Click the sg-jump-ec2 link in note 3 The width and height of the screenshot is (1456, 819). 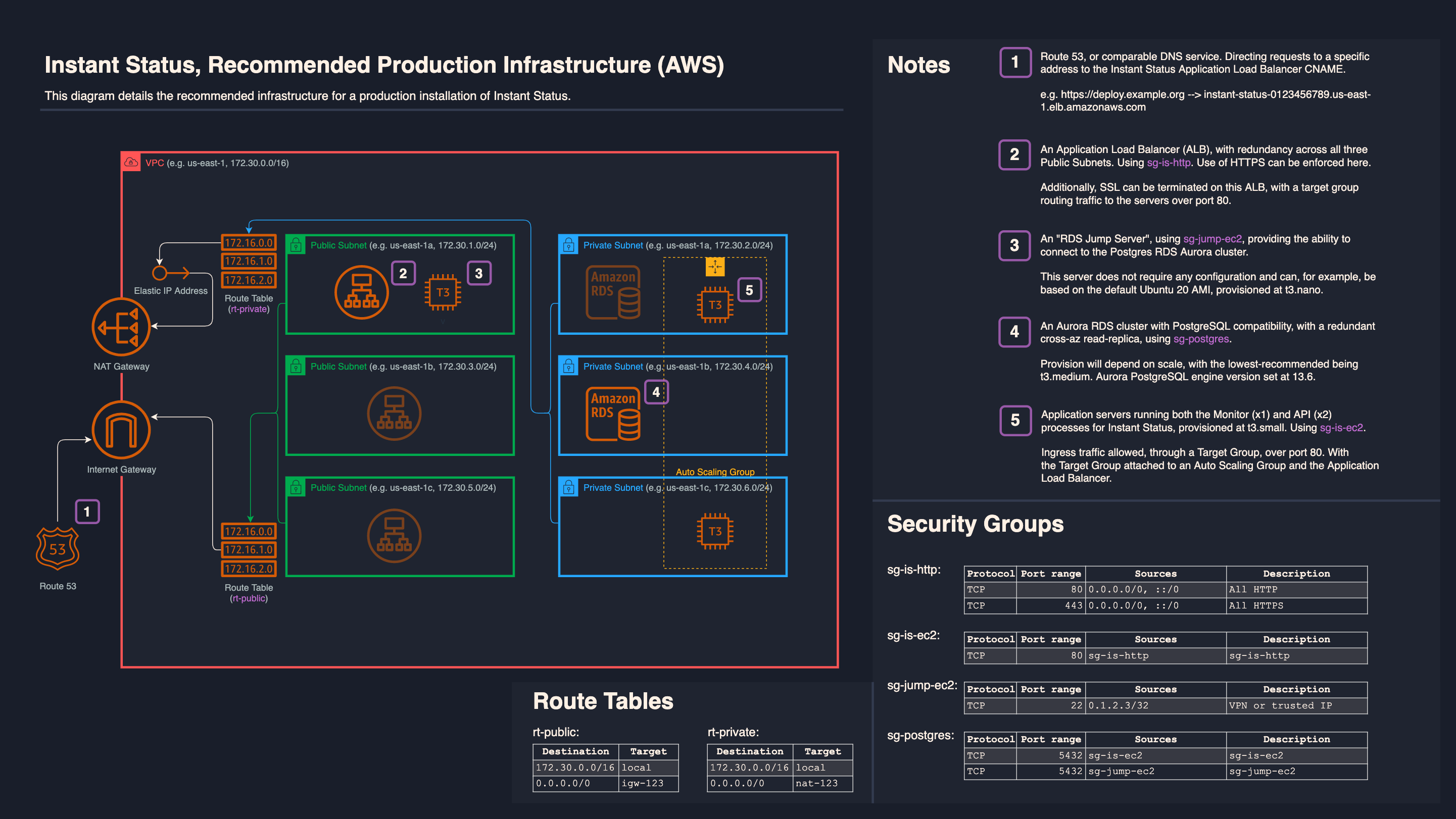1212,239
